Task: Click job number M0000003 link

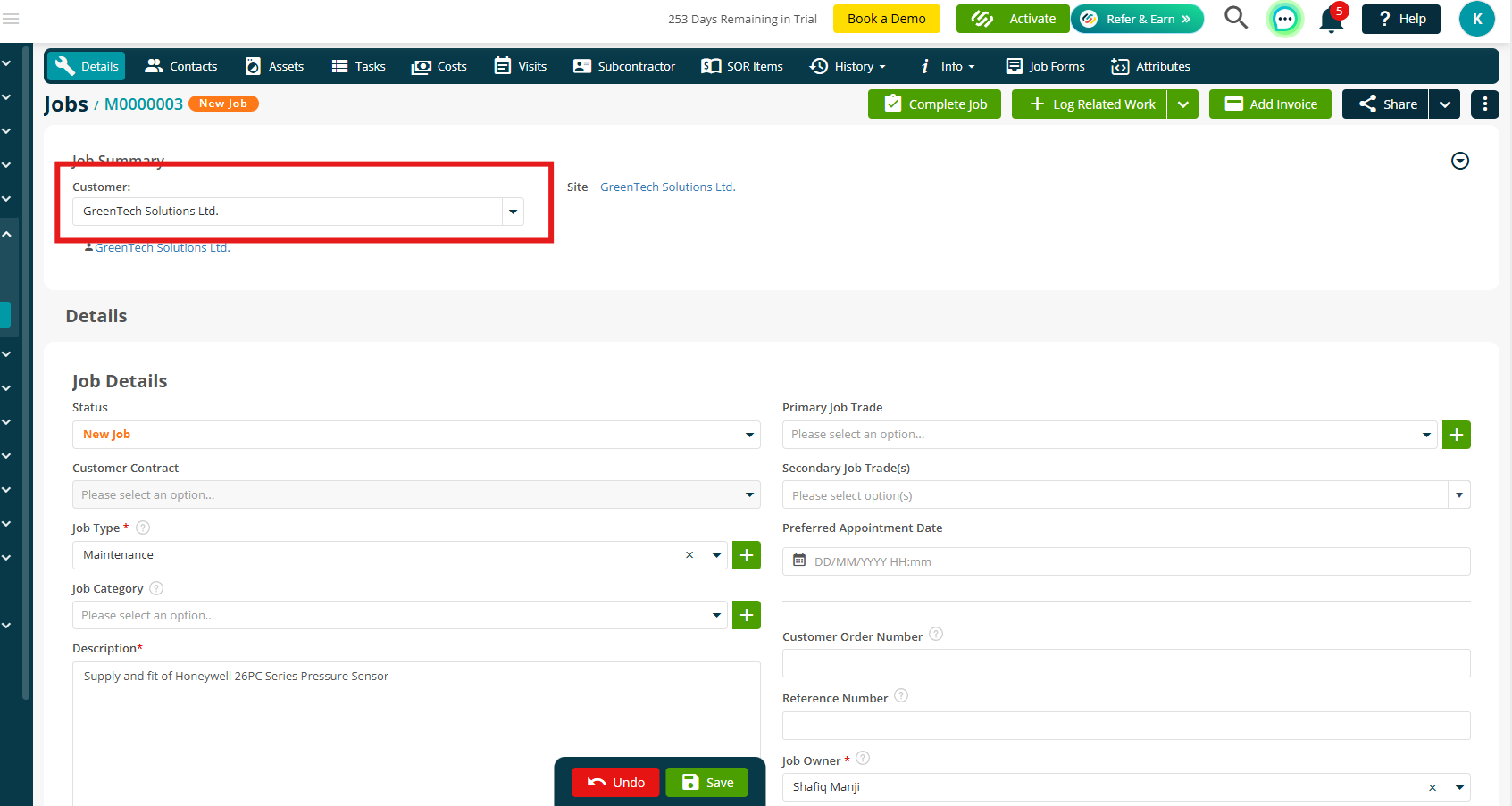Action: coord(144,104)
